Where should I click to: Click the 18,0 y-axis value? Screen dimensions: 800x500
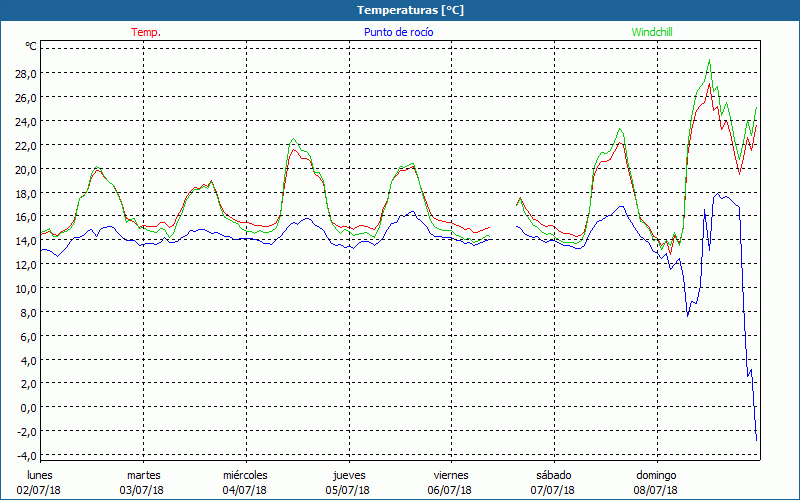click(26, 193)
